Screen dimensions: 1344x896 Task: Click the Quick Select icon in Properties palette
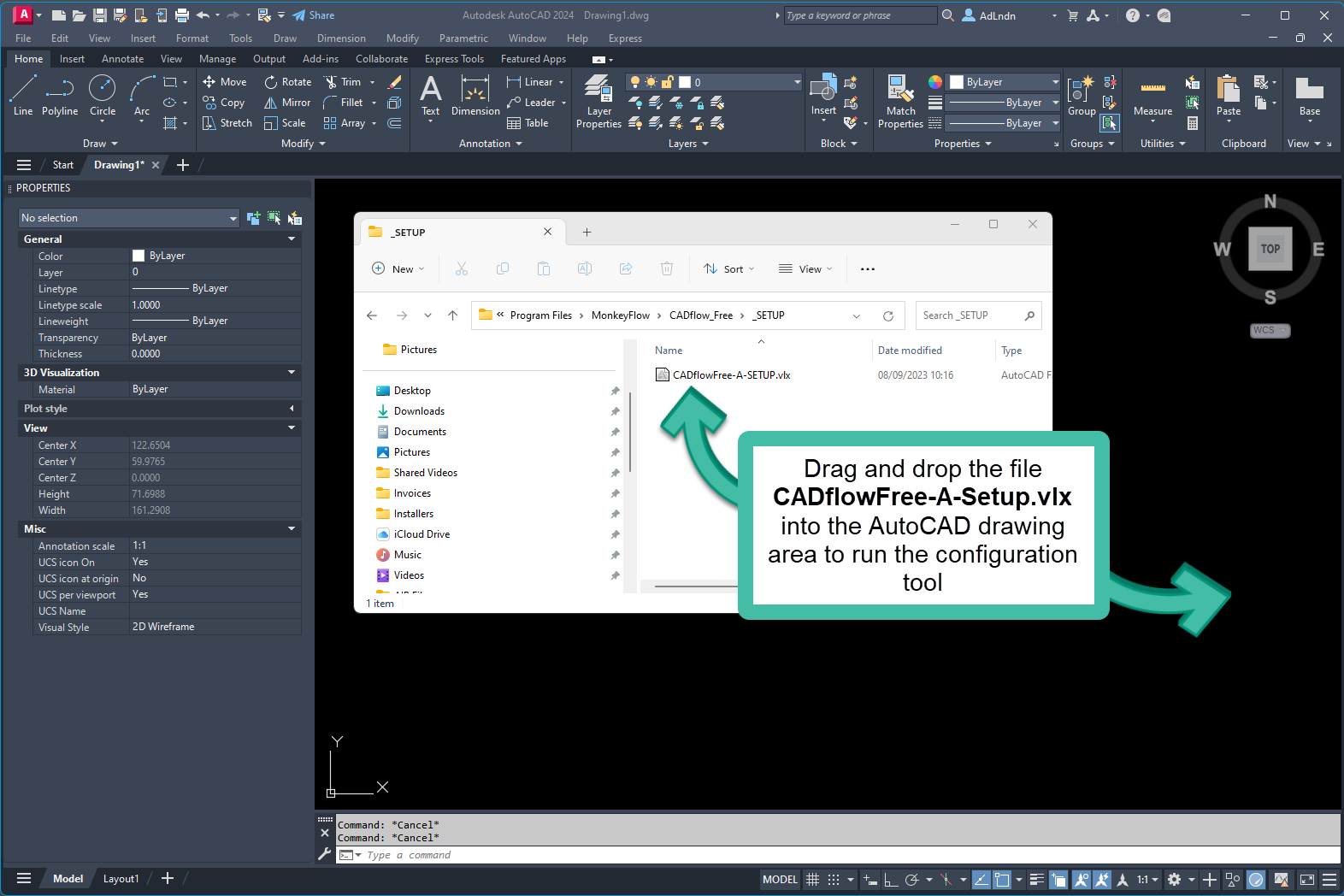pyautogui.click(x=294, y=218)
